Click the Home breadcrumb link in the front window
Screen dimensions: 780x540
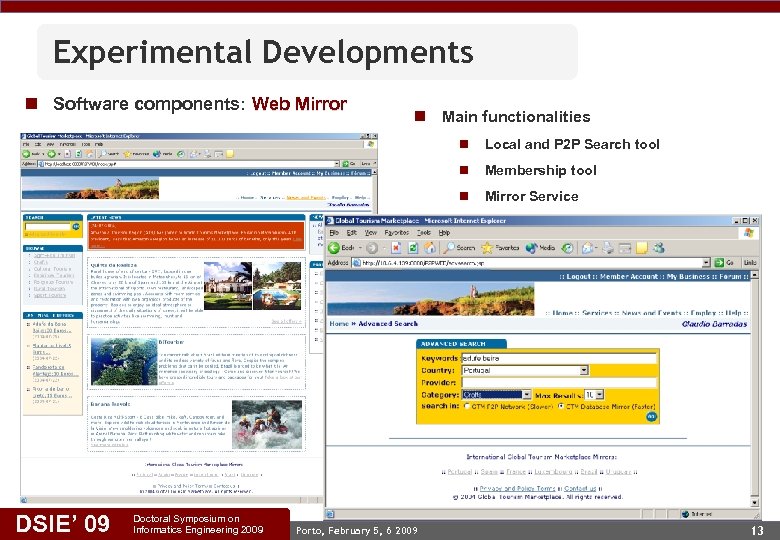coord(339,324)
